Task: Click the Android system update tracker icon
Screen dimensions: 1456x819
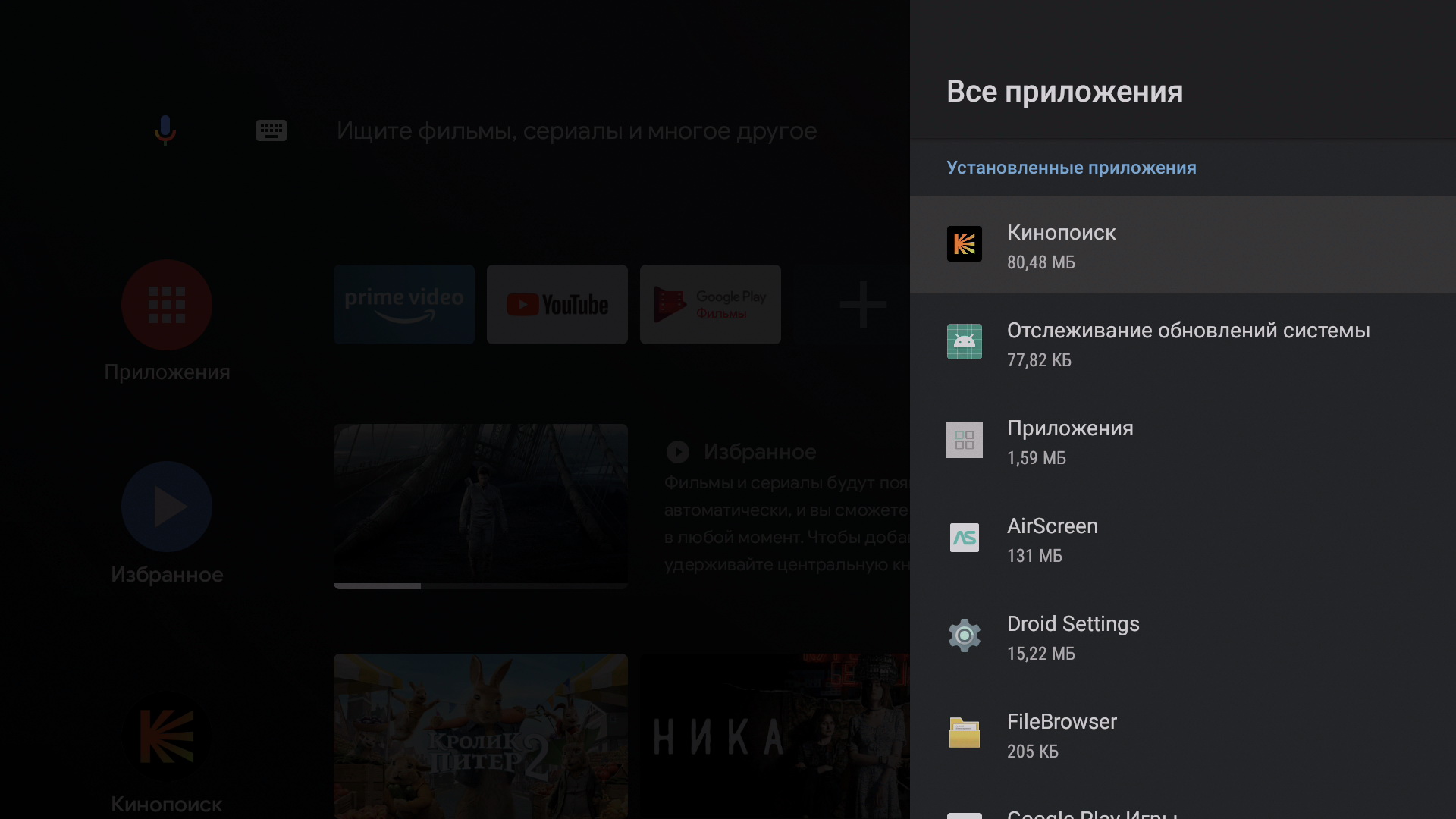Action: (964, 342)
